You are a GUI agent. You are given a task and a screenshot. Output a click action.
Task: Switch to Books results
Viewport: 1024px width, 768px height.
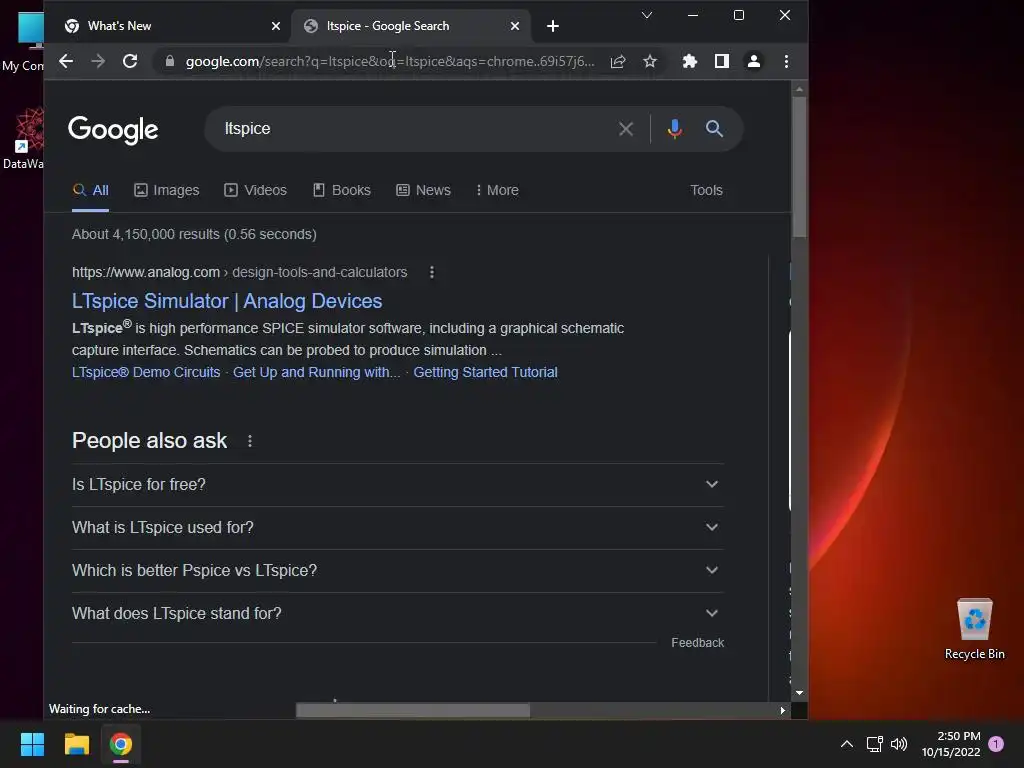(x=342, y=190)
